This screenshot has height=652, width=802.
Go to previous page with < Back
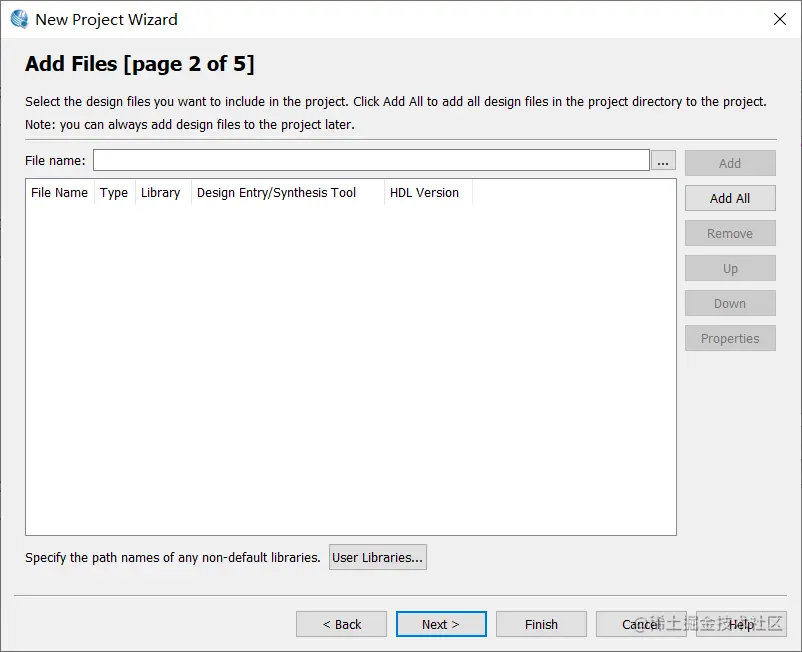(x=341, y=624)
